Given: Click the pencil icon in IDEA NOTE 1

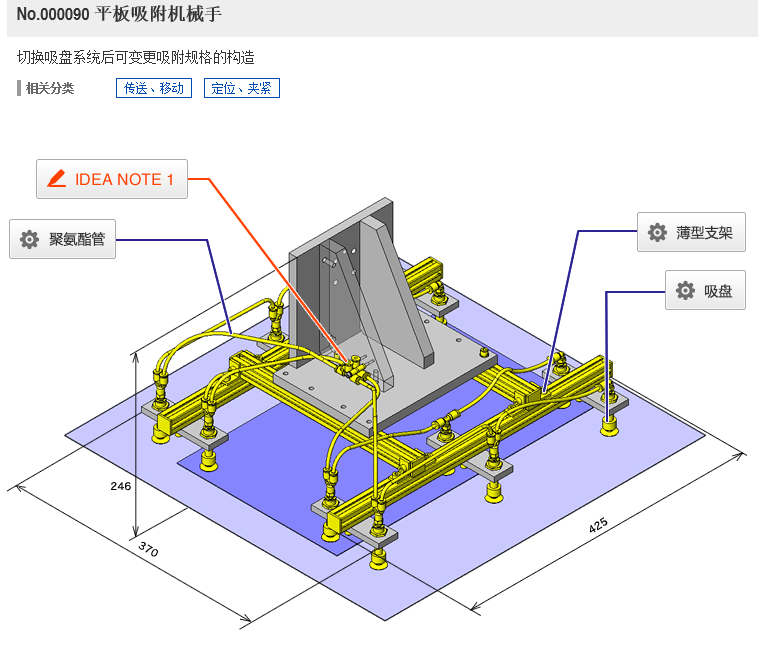Looking at the screenshot, I should (57, 178).
